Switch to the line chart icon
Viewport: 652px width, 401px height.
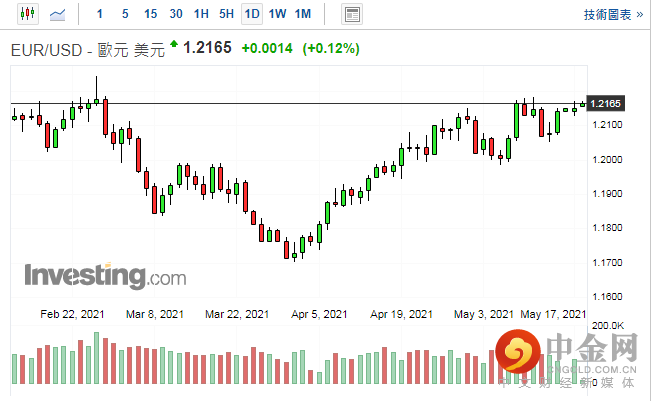pos(60,14)
